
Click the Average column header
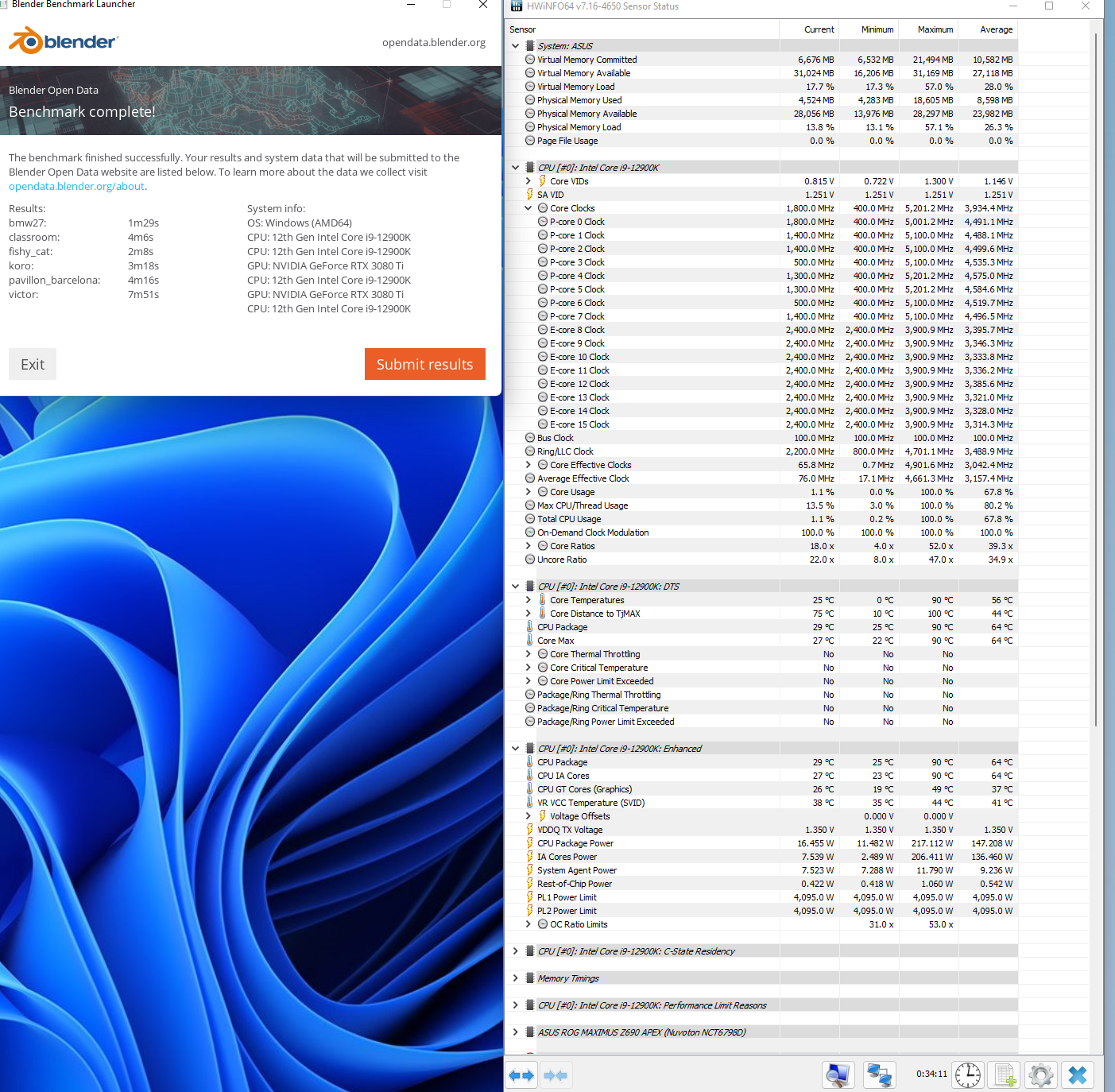988,29
